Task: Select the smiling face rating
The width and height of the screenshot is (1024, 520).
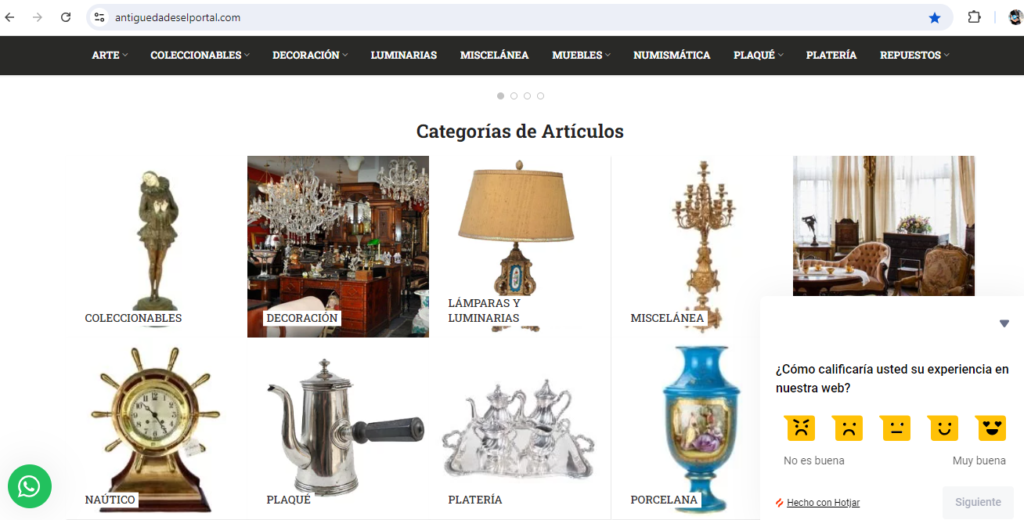Action: (x=944, y=429)
